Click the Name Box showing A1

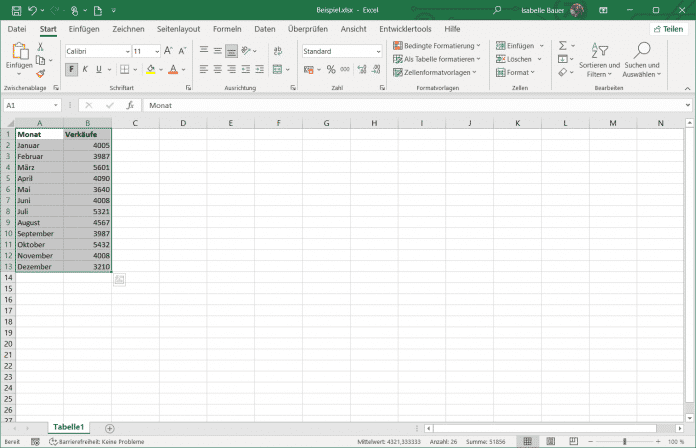pyautogui.click(x=30, y=105)
